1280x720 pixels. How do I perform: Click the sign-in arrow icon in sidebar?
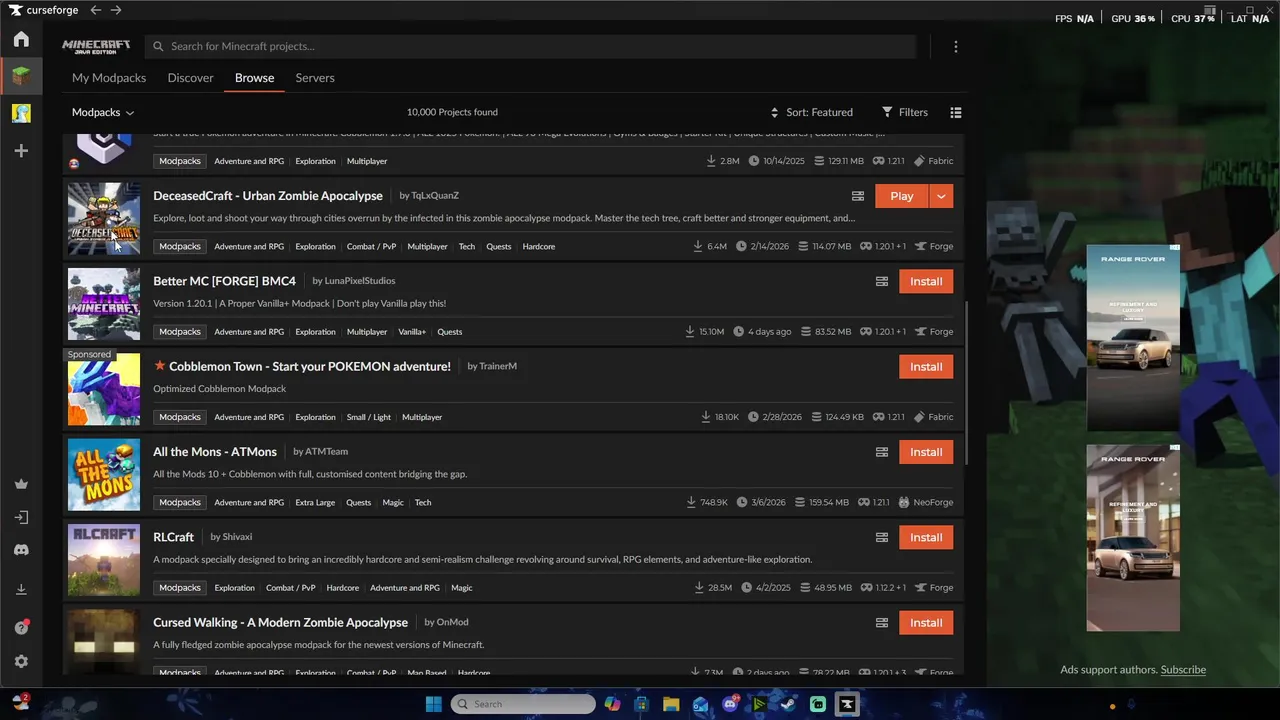click(21, 517)
